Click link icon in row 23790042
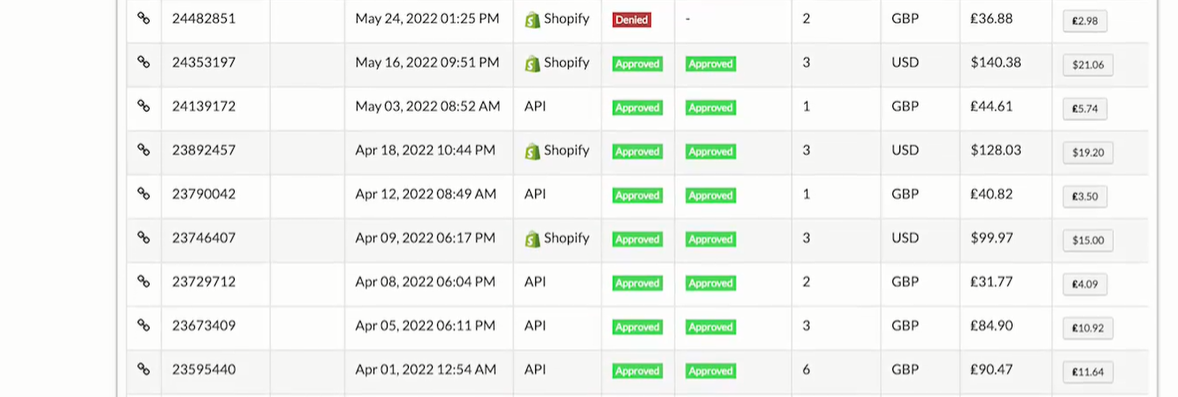The height and width of the screenshot is (397, 1178). click(143, 194)
